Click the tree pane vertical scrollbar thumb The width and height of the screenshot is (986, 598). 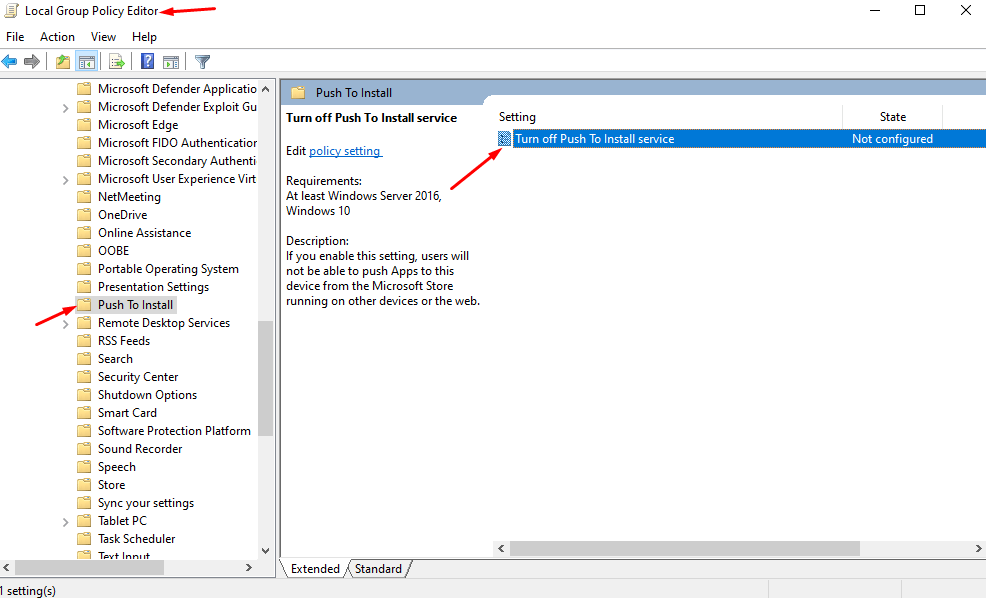(265, 378)
